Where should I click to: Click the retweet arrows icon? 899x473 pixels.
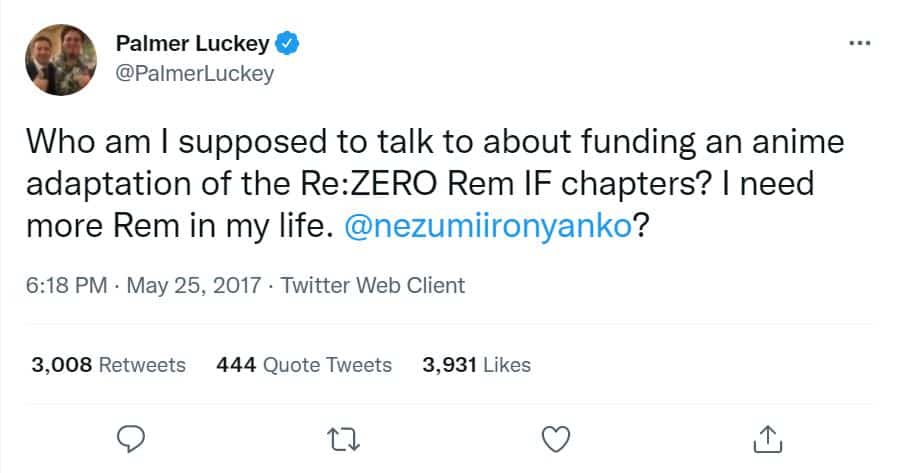click(345, 437)
